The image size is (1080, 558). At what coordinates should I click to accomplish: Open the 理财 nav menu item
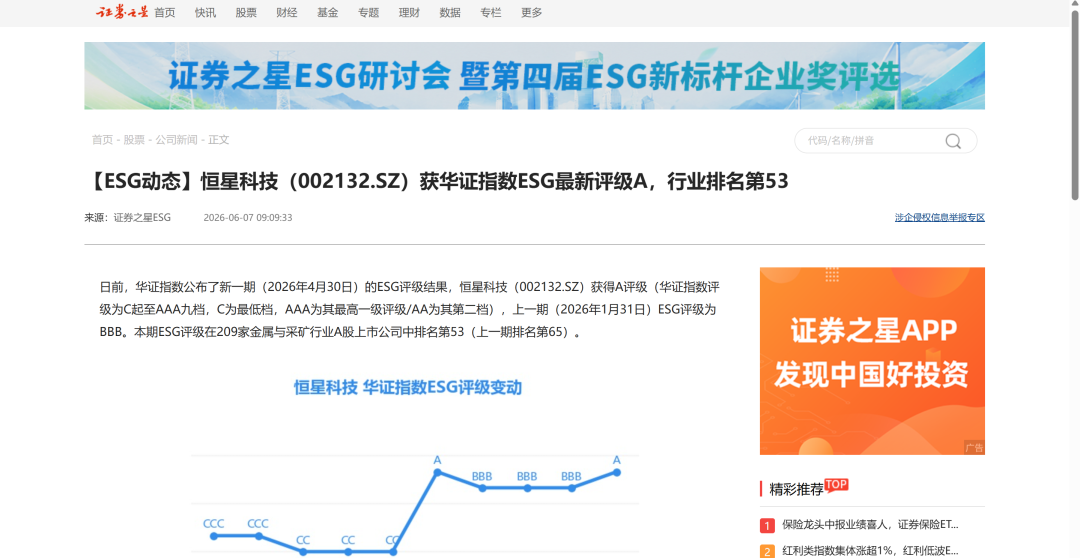coord(409,12)
